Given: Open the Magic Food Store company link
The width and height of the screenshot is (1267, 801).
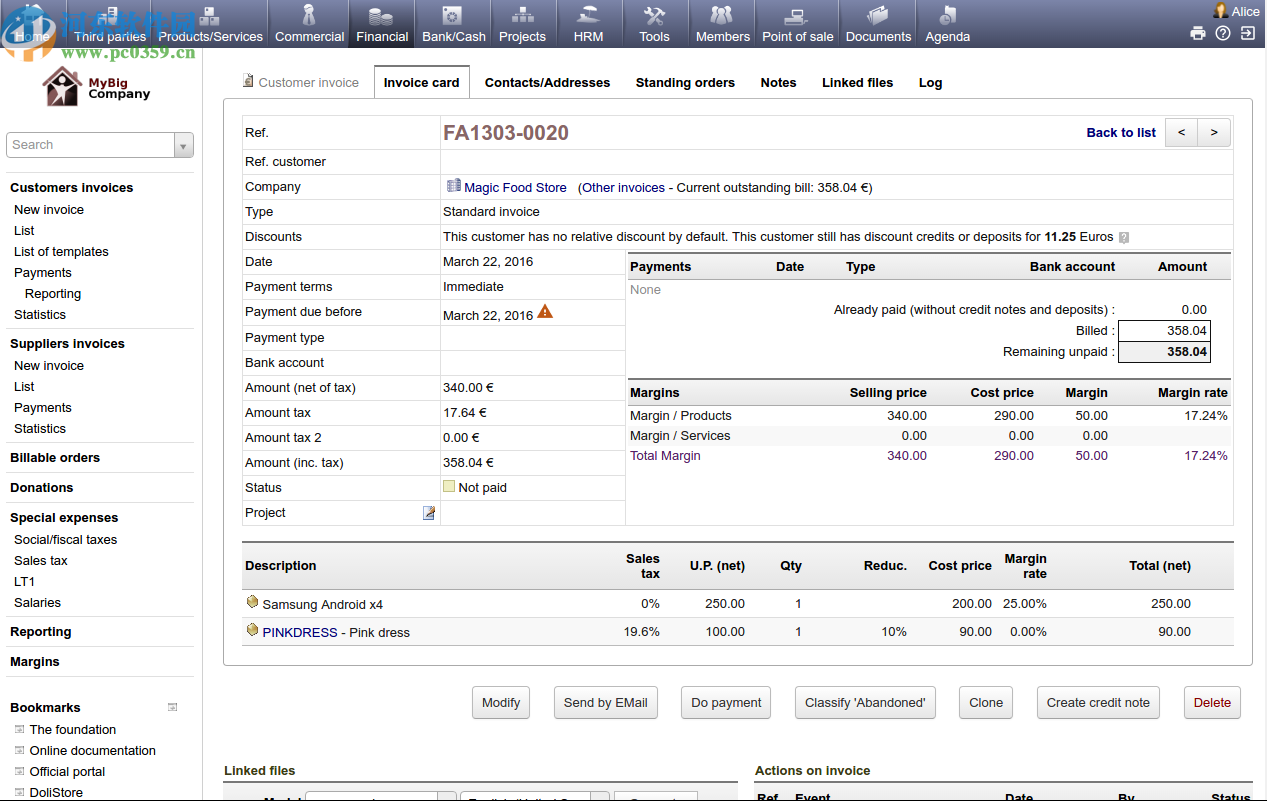Looking at the screenshot, I should coord(515,188).
